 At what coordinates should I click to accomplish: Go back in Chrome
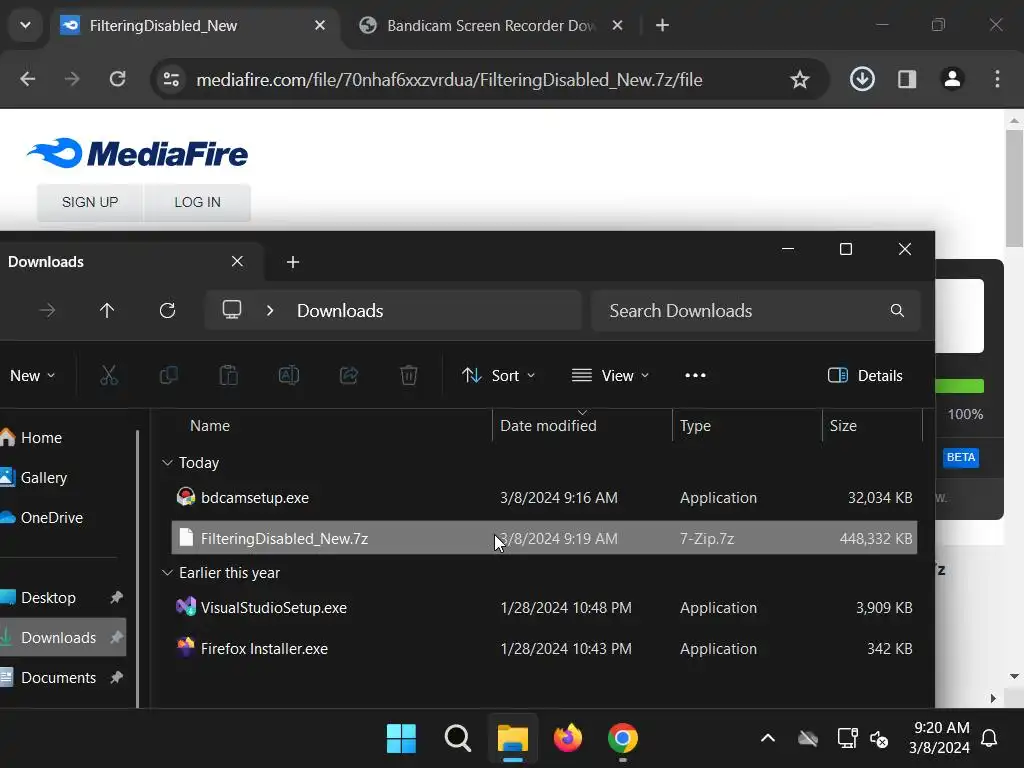pyautogui.click(x=27, y=79)
